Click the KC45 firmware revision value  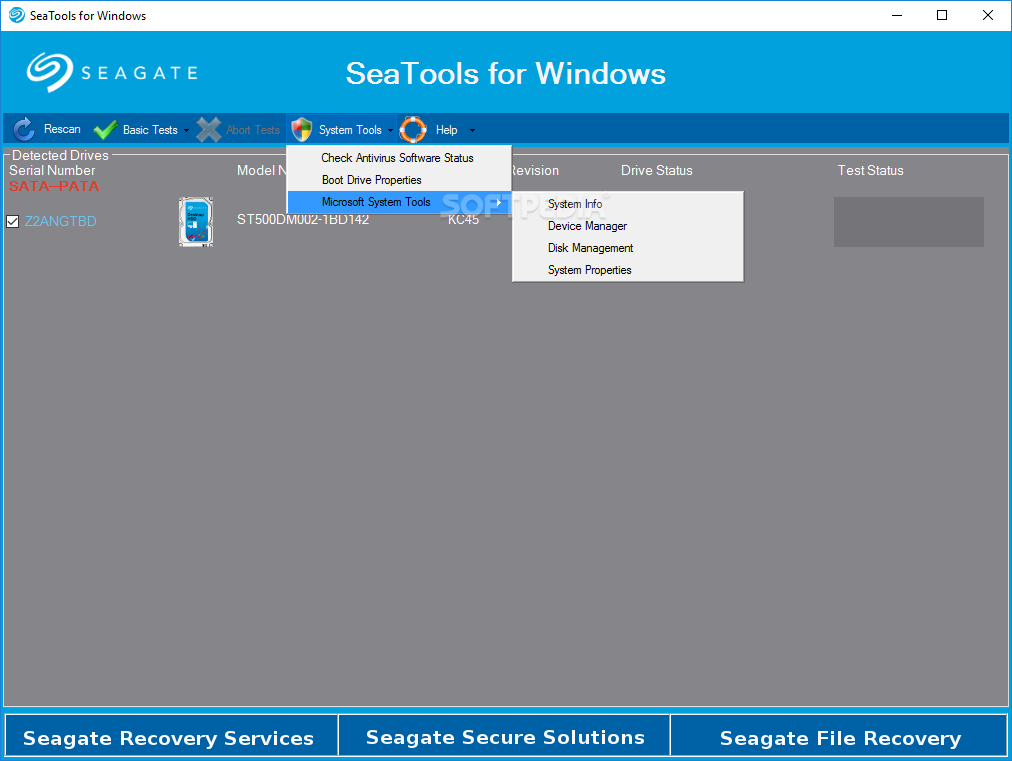click(x=463, y=219)
